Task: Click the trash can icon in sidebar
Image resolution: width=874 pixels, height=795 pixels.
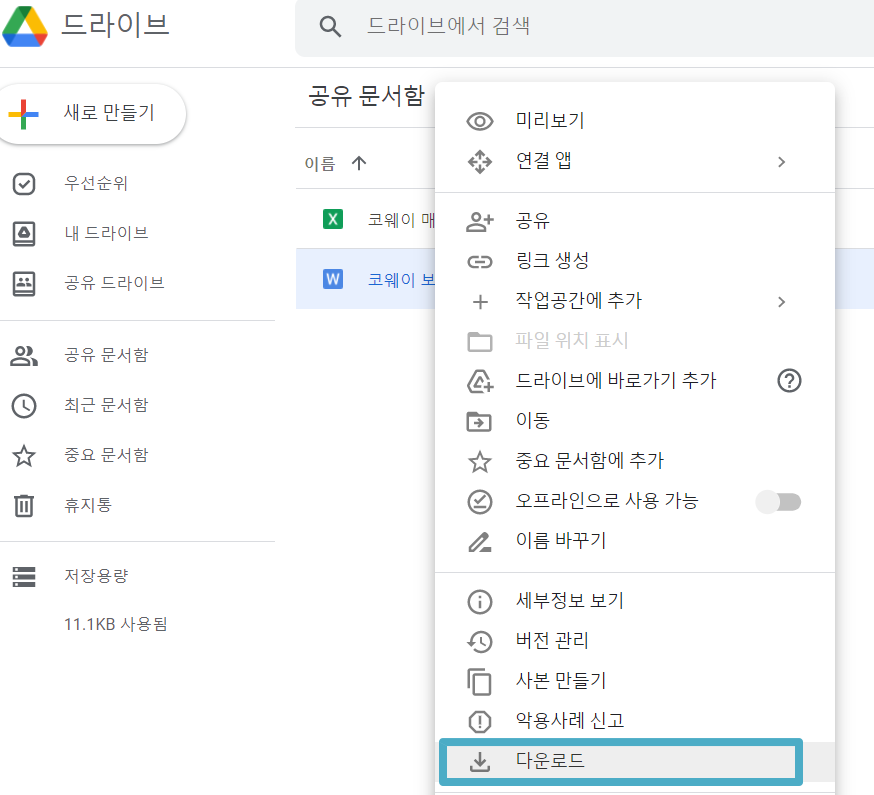Action: point(24,506)
